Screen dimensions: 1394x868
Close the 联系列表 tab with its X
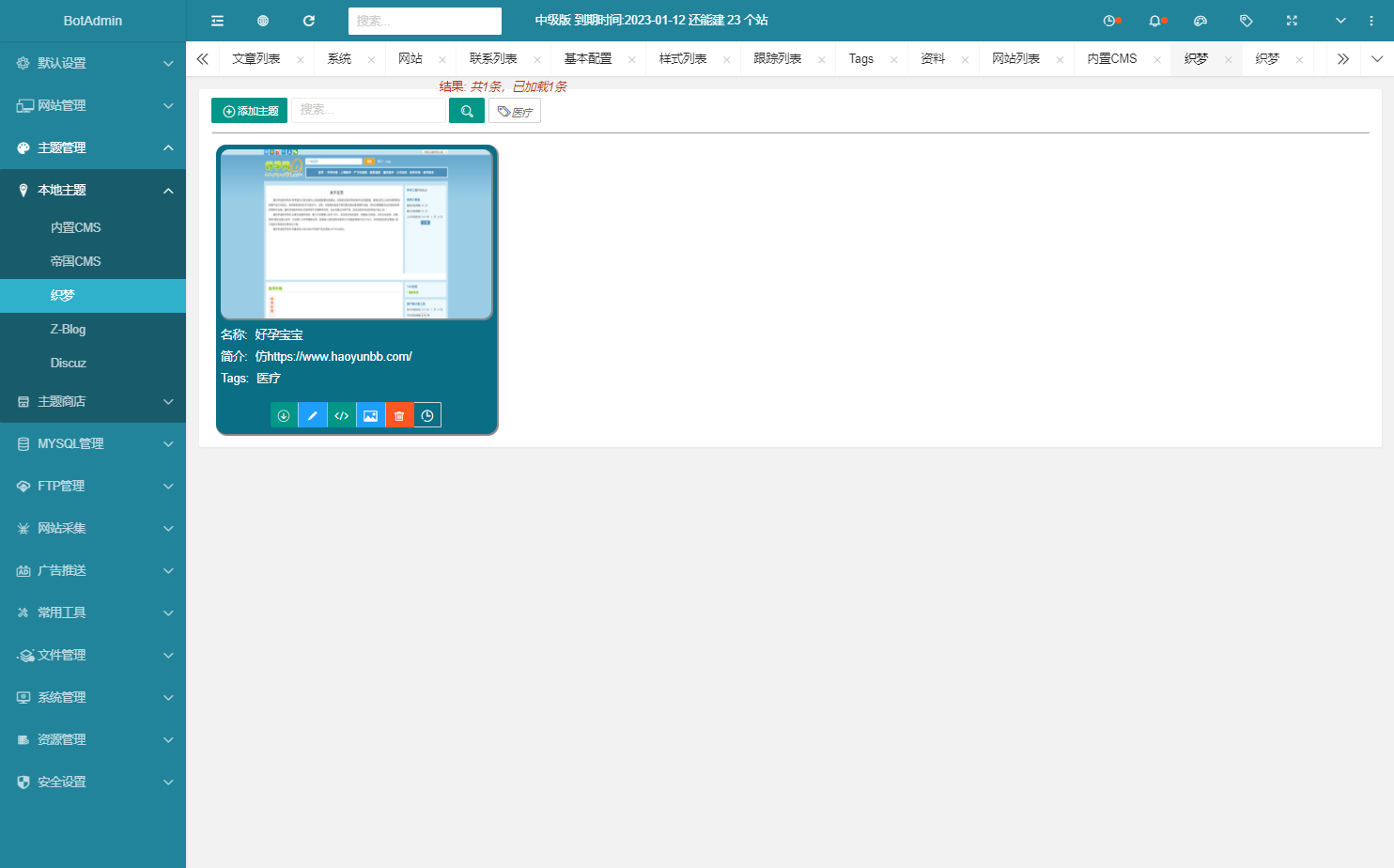click(537, 59)
